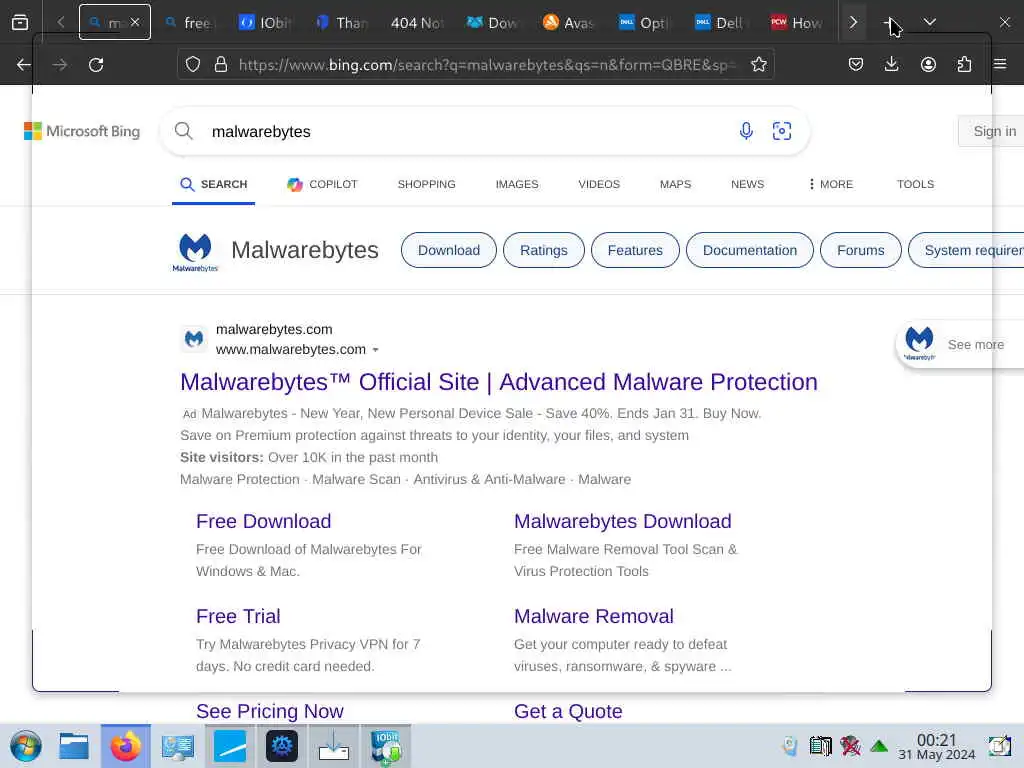The image size is (1024, 768).
Task: Switch to the IObit tab
Action: [x=266, y=23]
